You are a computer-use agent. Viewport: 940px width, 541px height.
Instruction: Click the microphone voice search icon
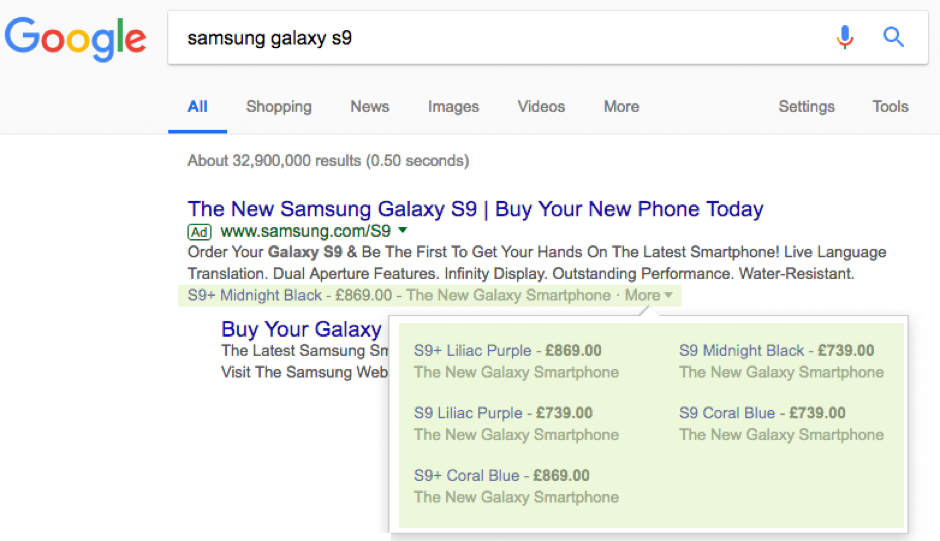coord(845,38)
